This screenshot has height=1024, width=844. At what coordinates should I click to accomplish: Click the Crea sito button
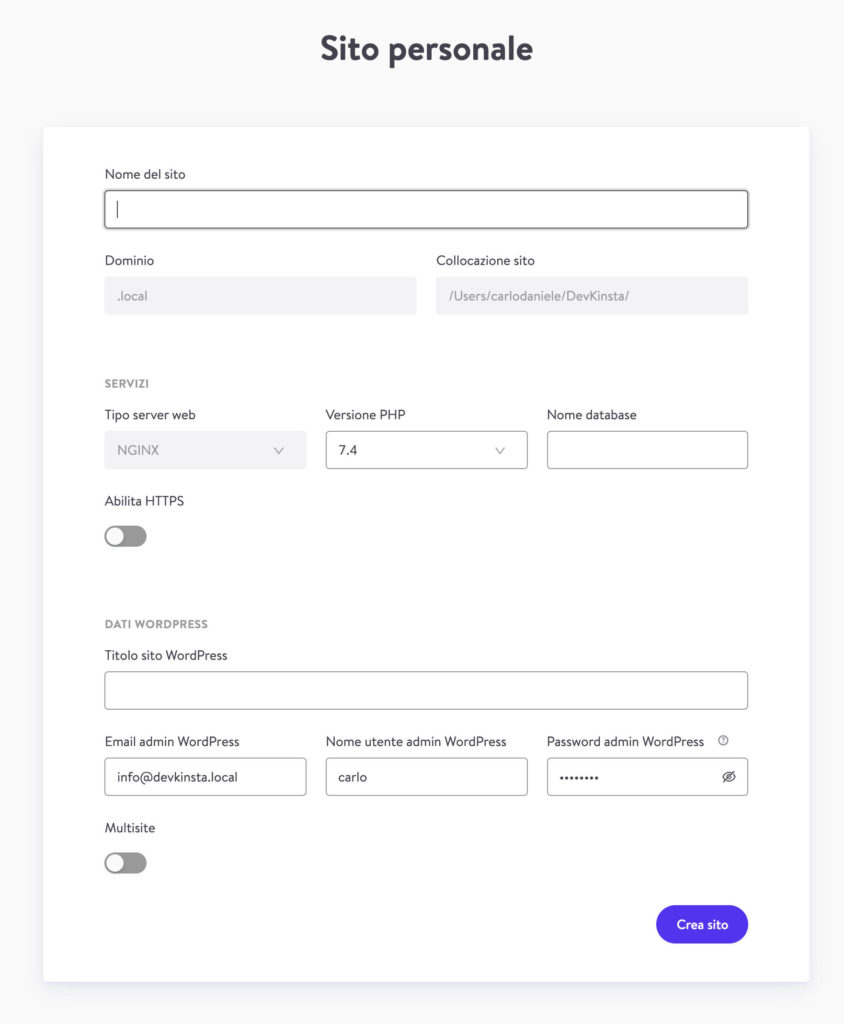(x=702, y=924)
